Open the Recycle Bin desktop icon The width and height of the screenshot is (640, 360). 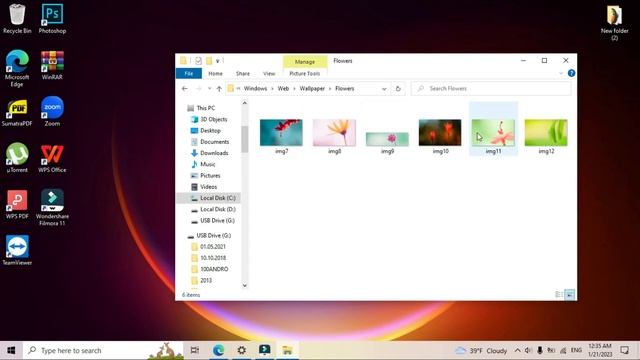point(17,19)
